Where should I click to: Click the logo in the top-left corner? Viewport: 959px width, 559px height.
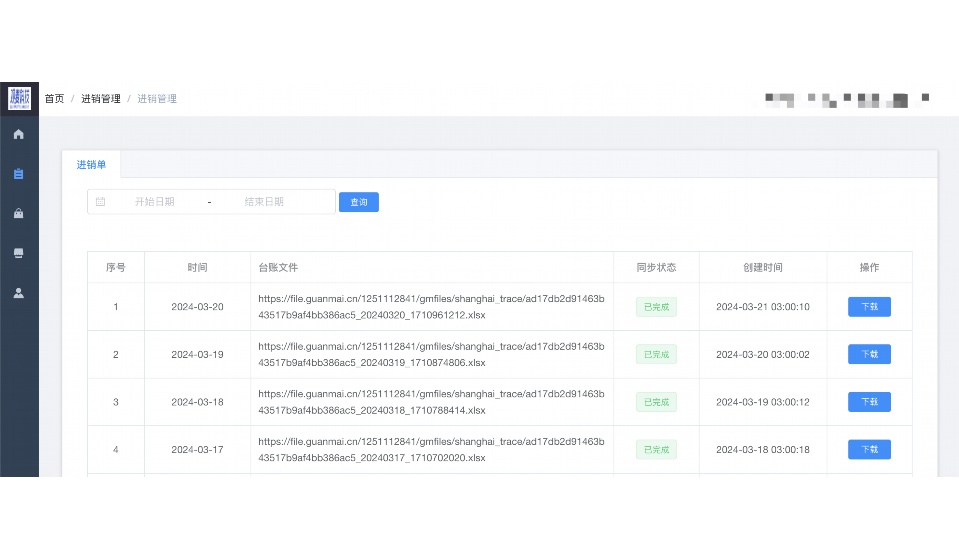[x=19, y=98]
